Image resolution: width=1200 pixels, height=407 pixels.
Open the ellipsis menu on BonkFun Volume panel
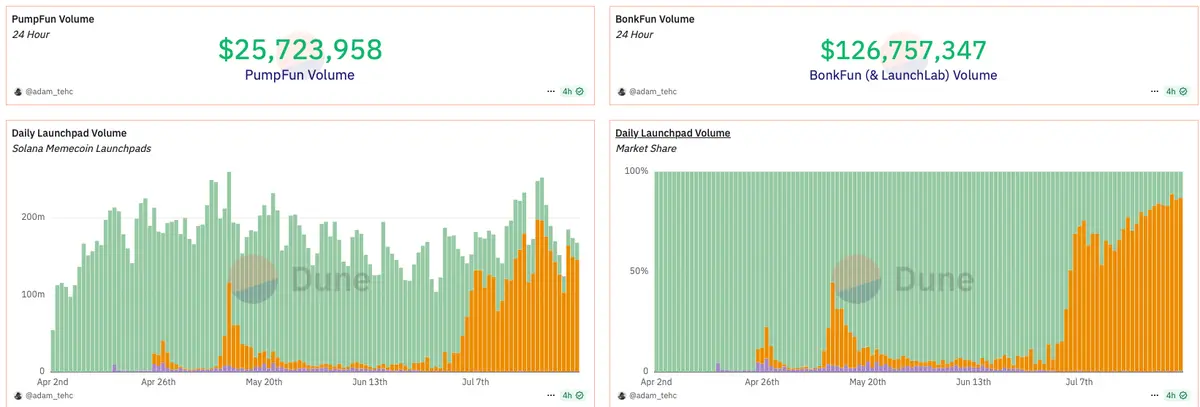(x=1154, y=91)
